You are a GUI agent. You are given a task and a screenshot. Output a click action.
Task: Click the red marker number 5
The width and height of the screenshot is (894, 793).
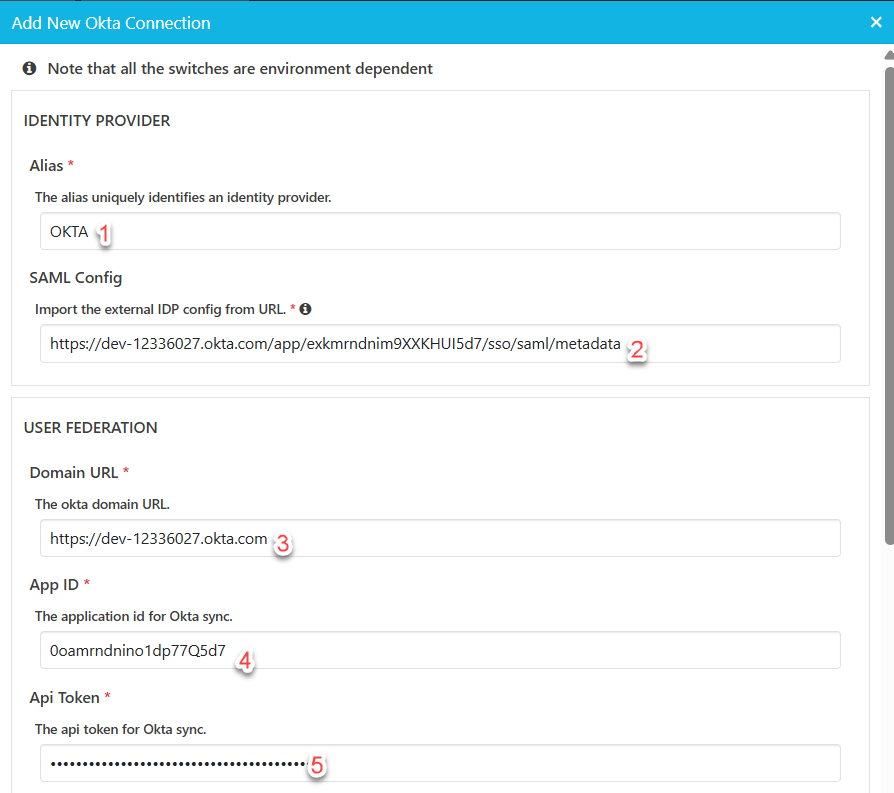click(316, 766)
